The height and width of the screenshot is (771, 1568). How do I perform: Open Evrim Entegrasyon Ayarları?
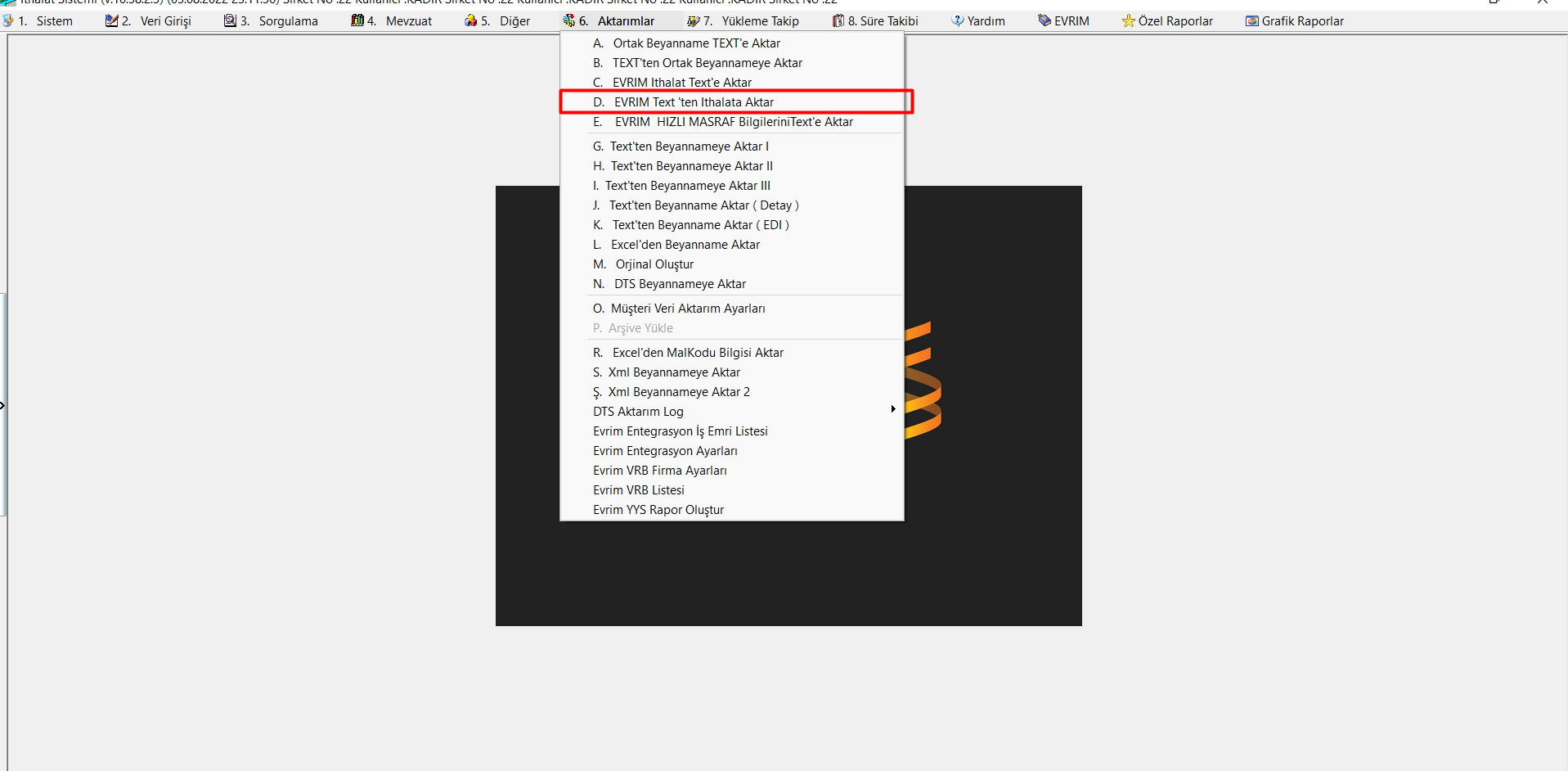click(x=732, y=451)
